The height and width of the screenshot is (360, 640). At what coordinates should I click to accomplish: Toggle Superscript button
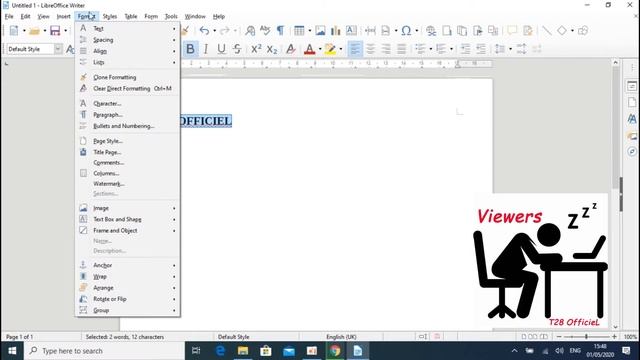tap(256, 49)
